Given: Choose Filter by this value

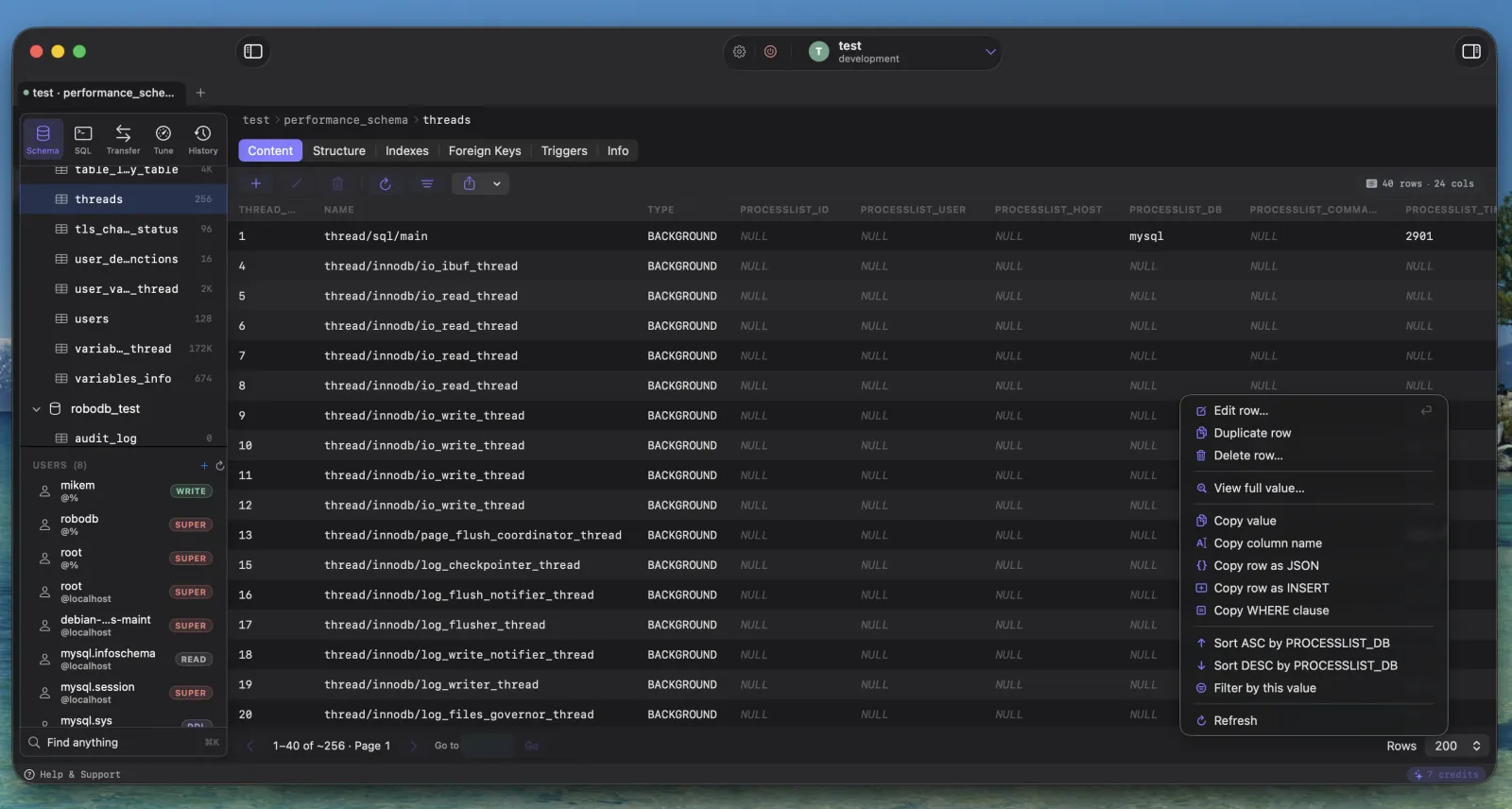Looking at the screenshot, I should [x=1314, y=688].
